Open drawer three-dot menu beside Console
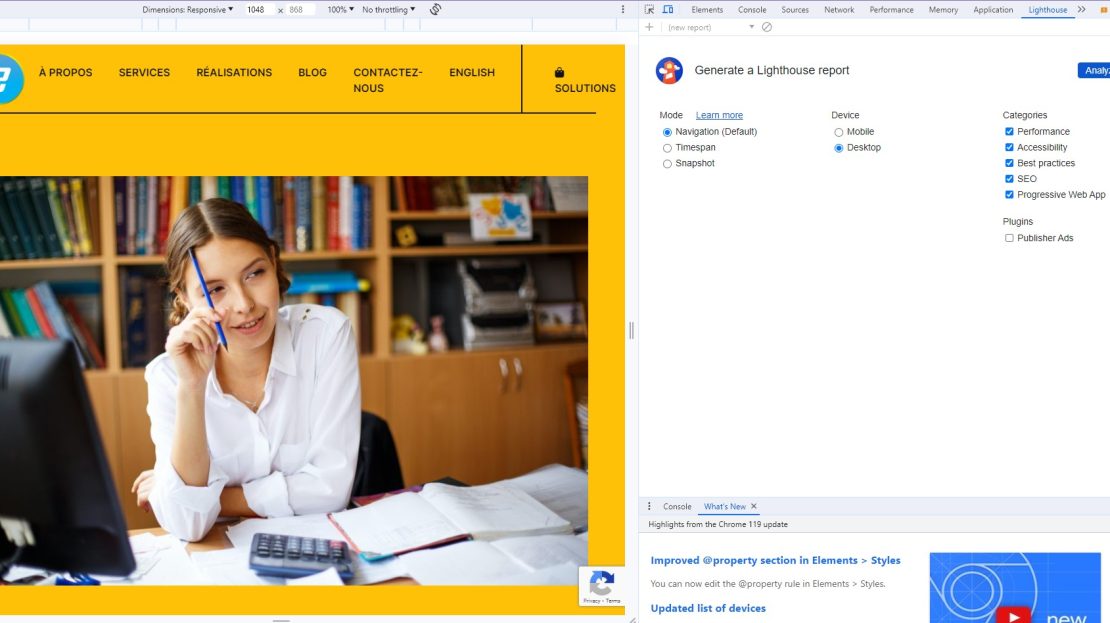The image size is (1110, 623). [649, 506]
